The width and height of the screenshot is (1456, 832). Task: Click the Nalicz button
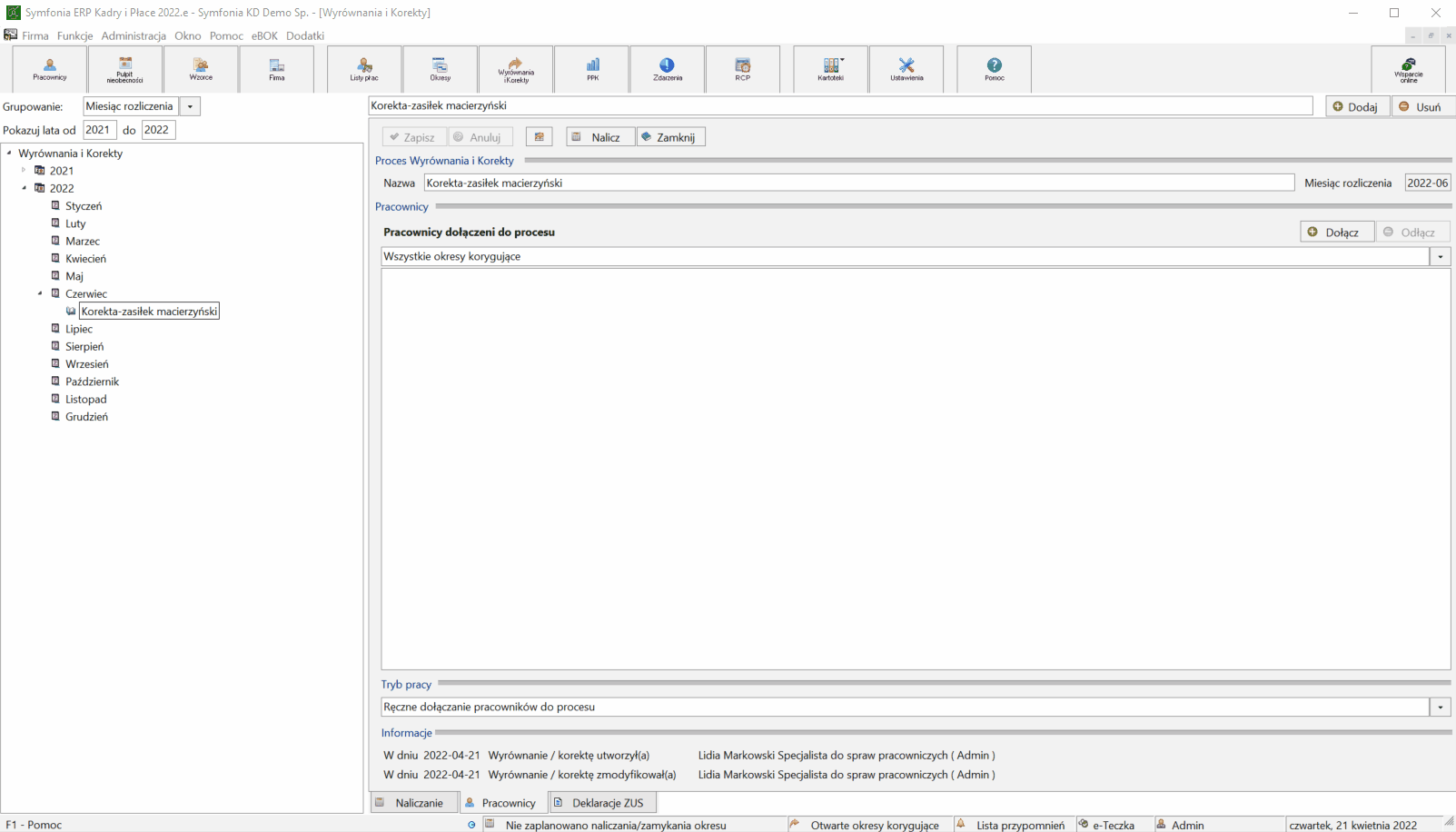point(600,137)
